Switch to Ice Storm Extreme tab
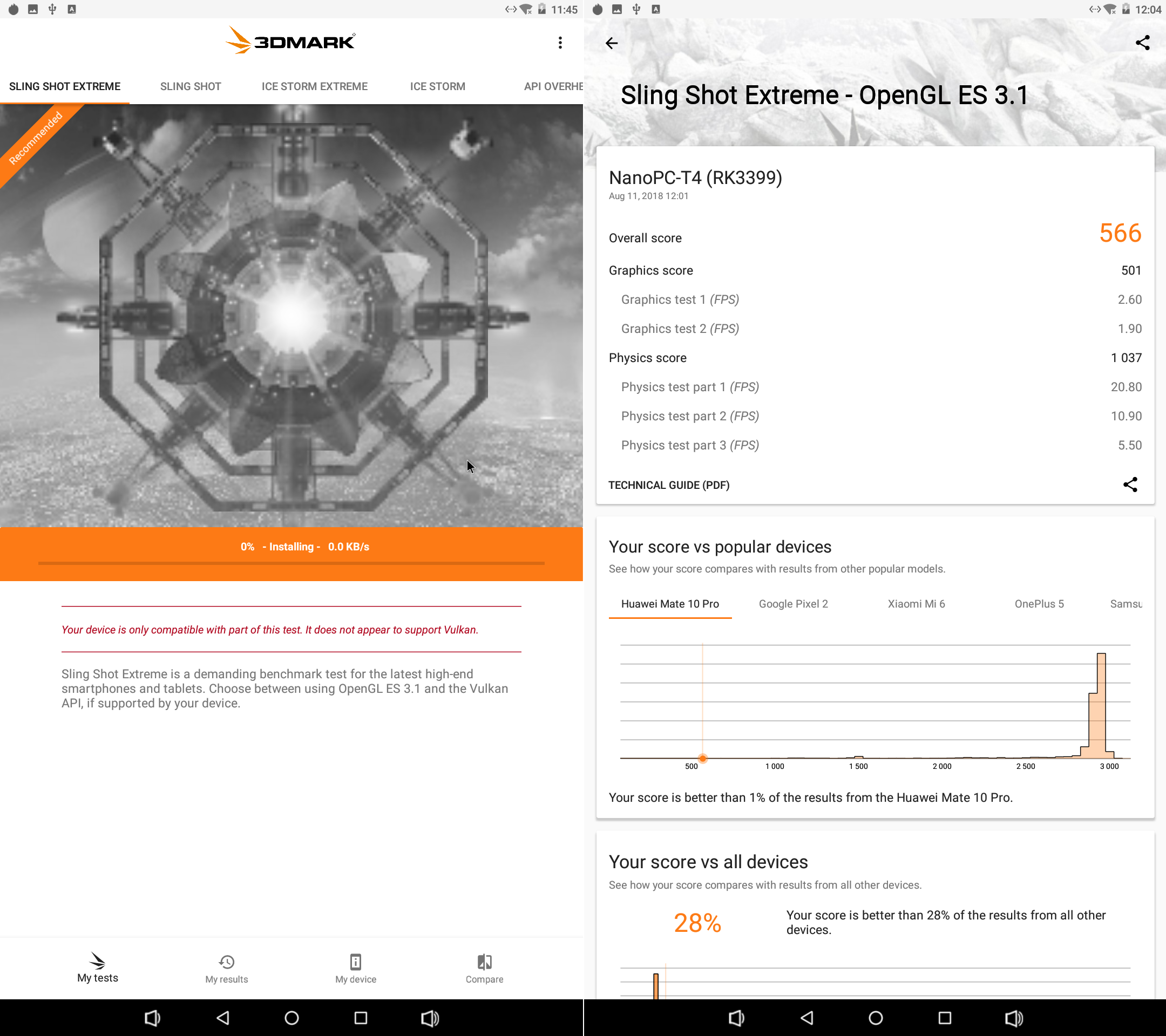The height and width of the screenshot is (1036, 1166). pyautogui.click(x=314, y=87)
